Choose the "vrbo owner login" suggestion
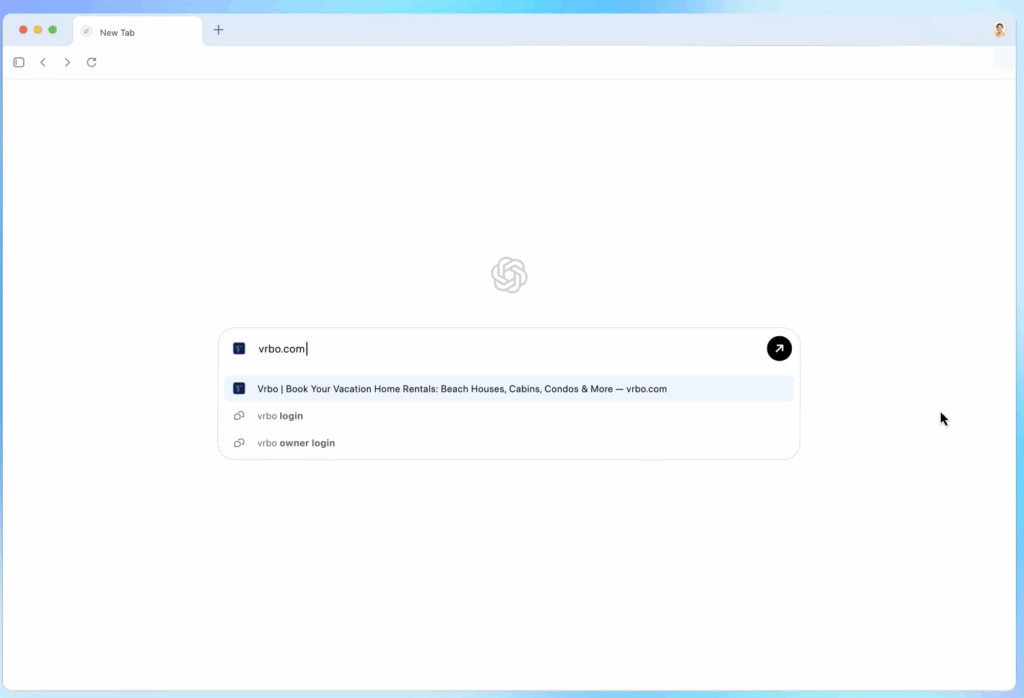The width and height of the screenshot is (1024, 698). (296, 443)
